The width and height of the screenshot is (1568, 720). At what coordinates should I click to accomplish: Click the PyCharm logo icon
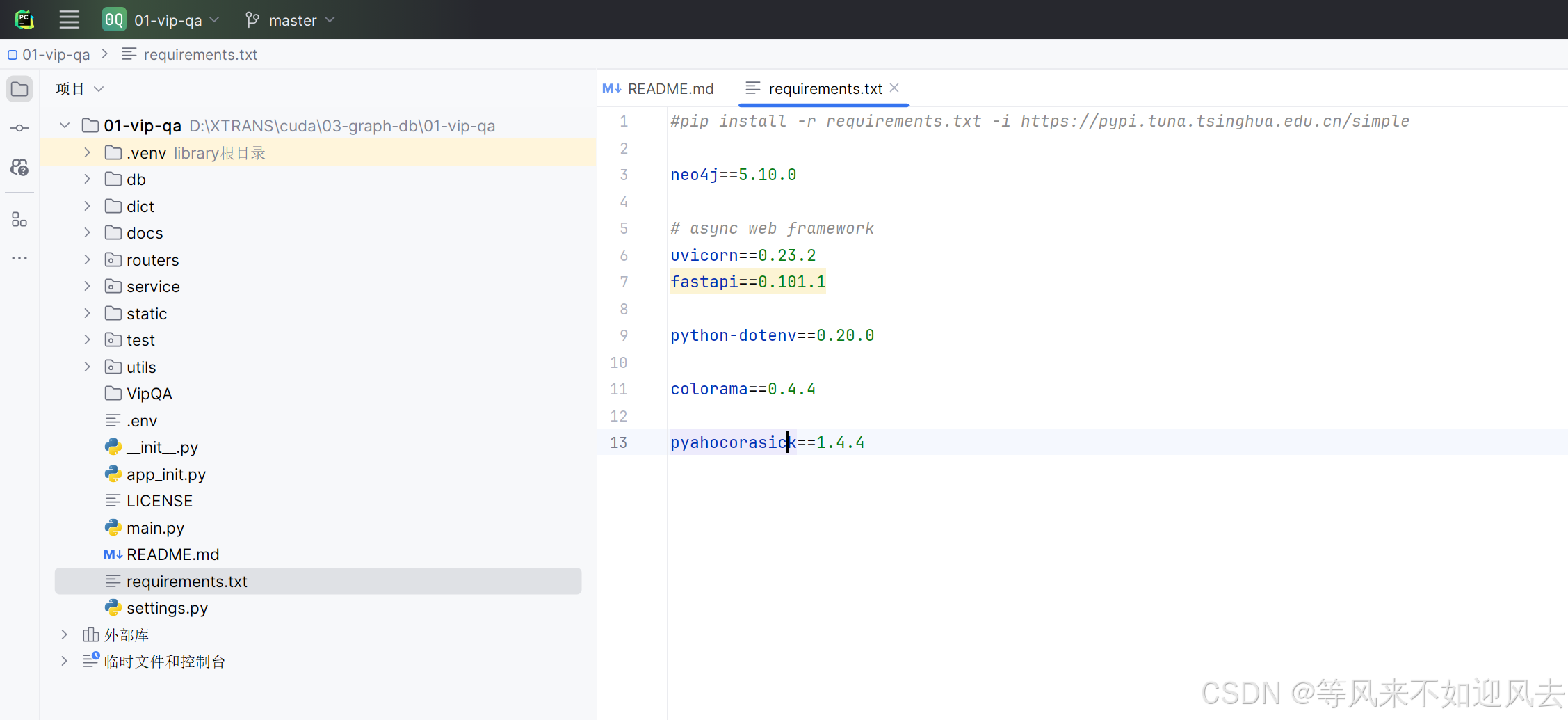tap(24, 19)
